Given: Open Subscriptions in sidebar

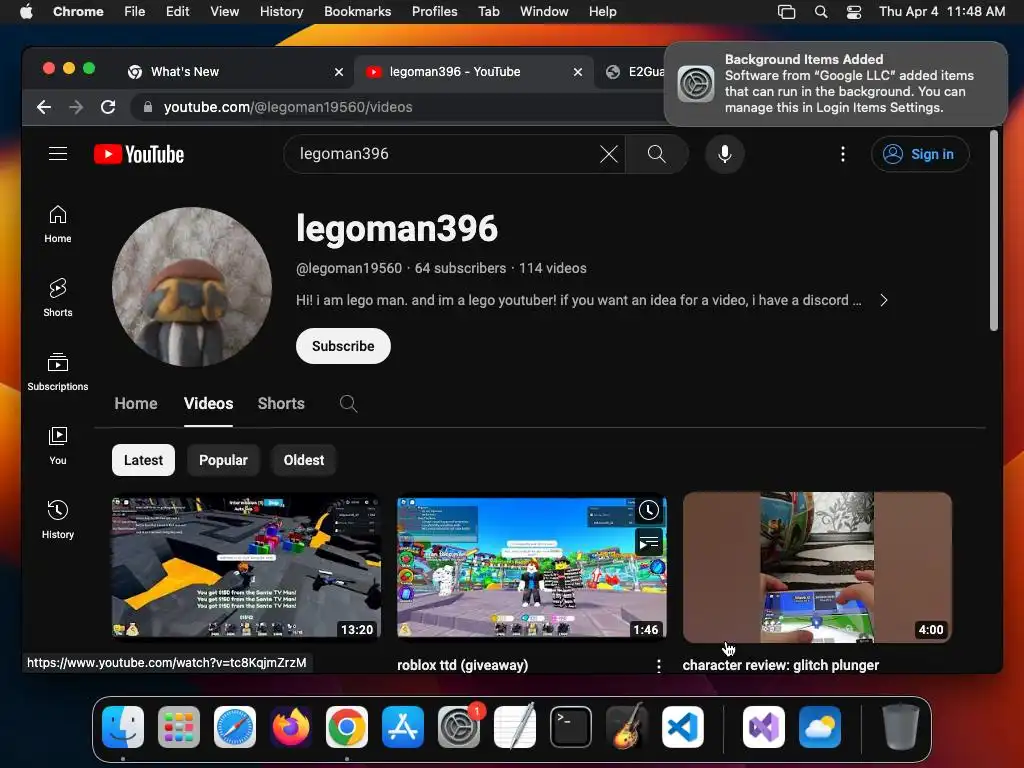Looking at the screenshot, I should (x=57, y=372).
